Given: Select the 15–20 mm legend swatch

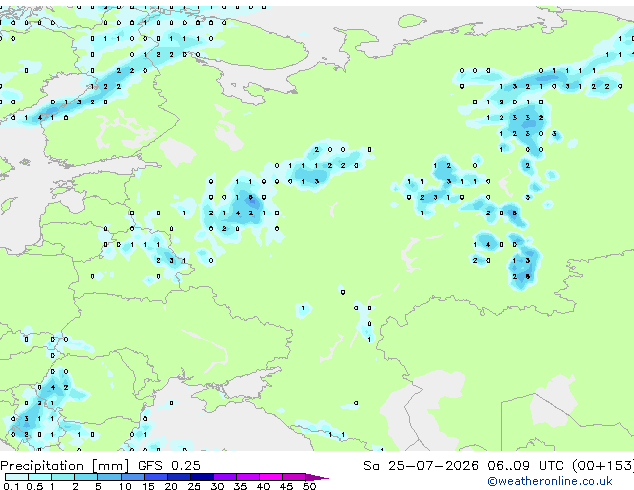Looking at the screenshot, I should 155,477.
